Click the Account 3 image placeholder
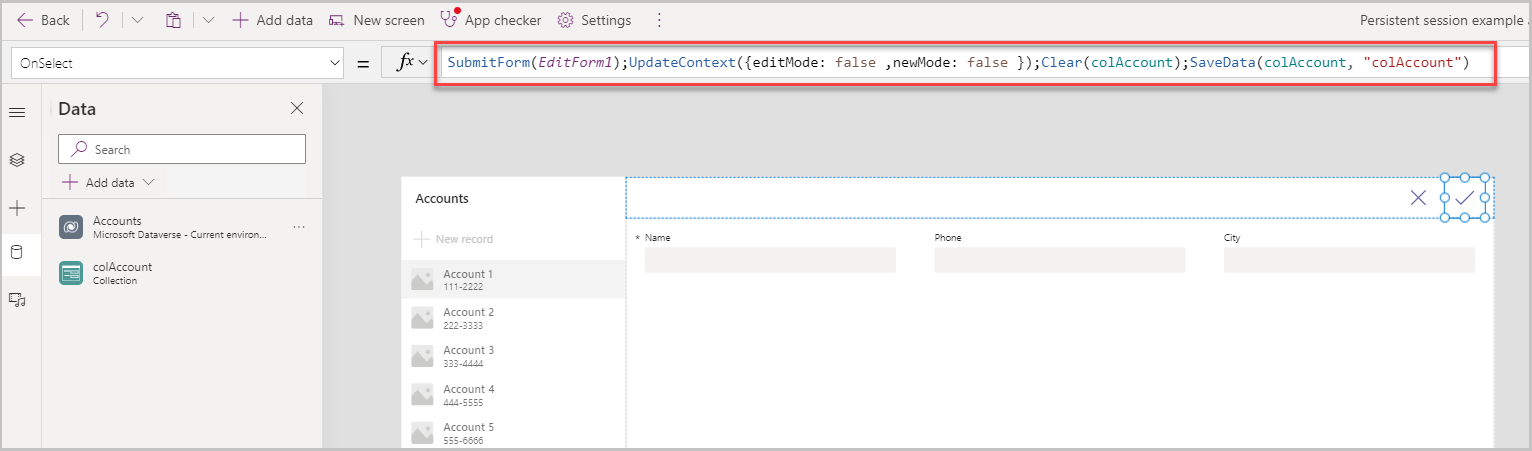 click(x=422, y=356)
